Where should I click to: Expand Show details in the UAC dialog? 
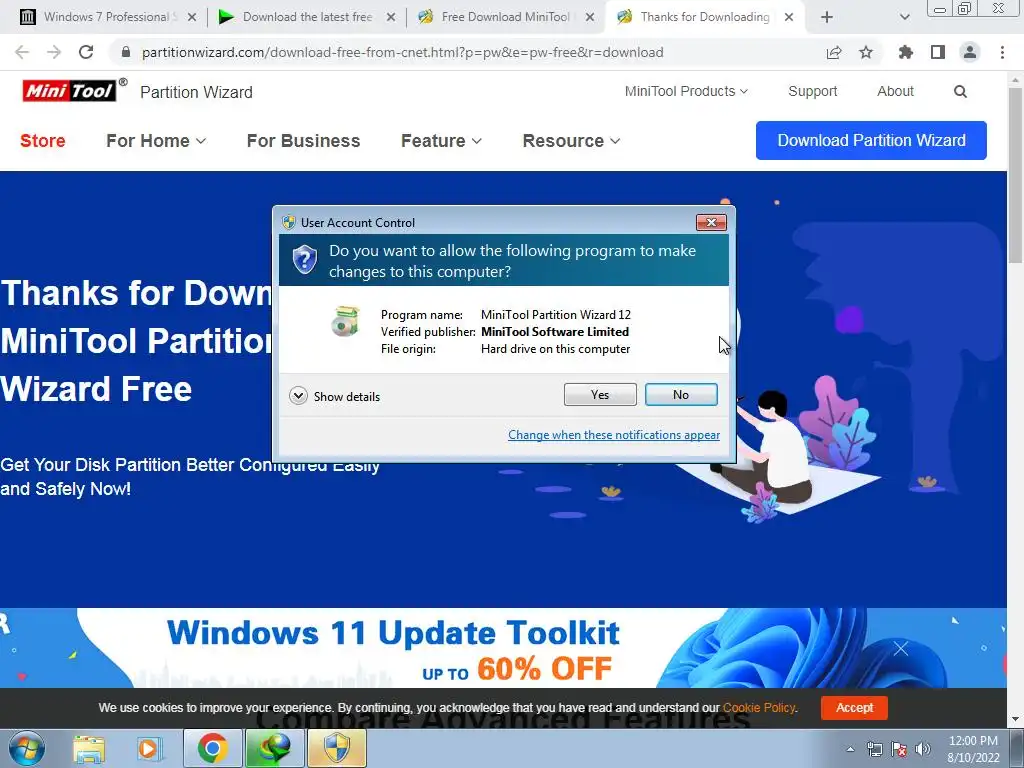pyautogui.click(x=334, y=396)
